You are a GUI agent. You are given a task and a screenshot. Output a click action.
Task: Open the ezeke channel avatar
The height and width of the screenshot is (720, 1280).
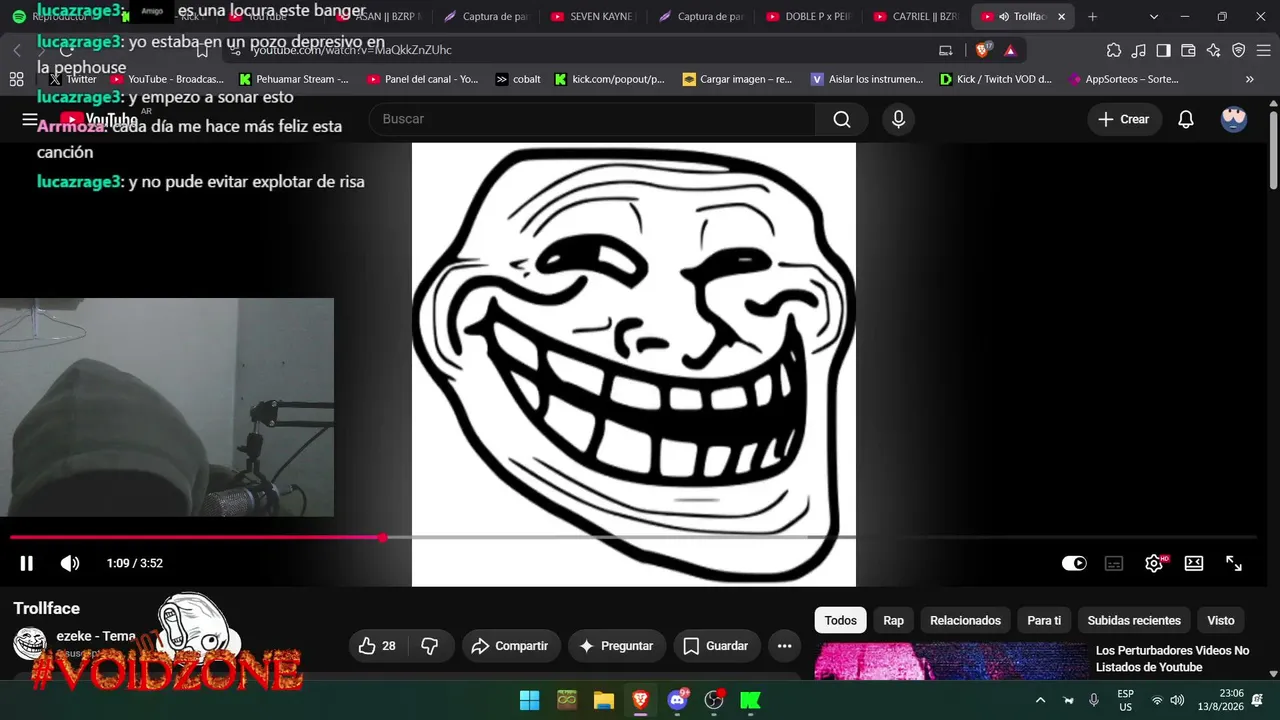point(30,644)
